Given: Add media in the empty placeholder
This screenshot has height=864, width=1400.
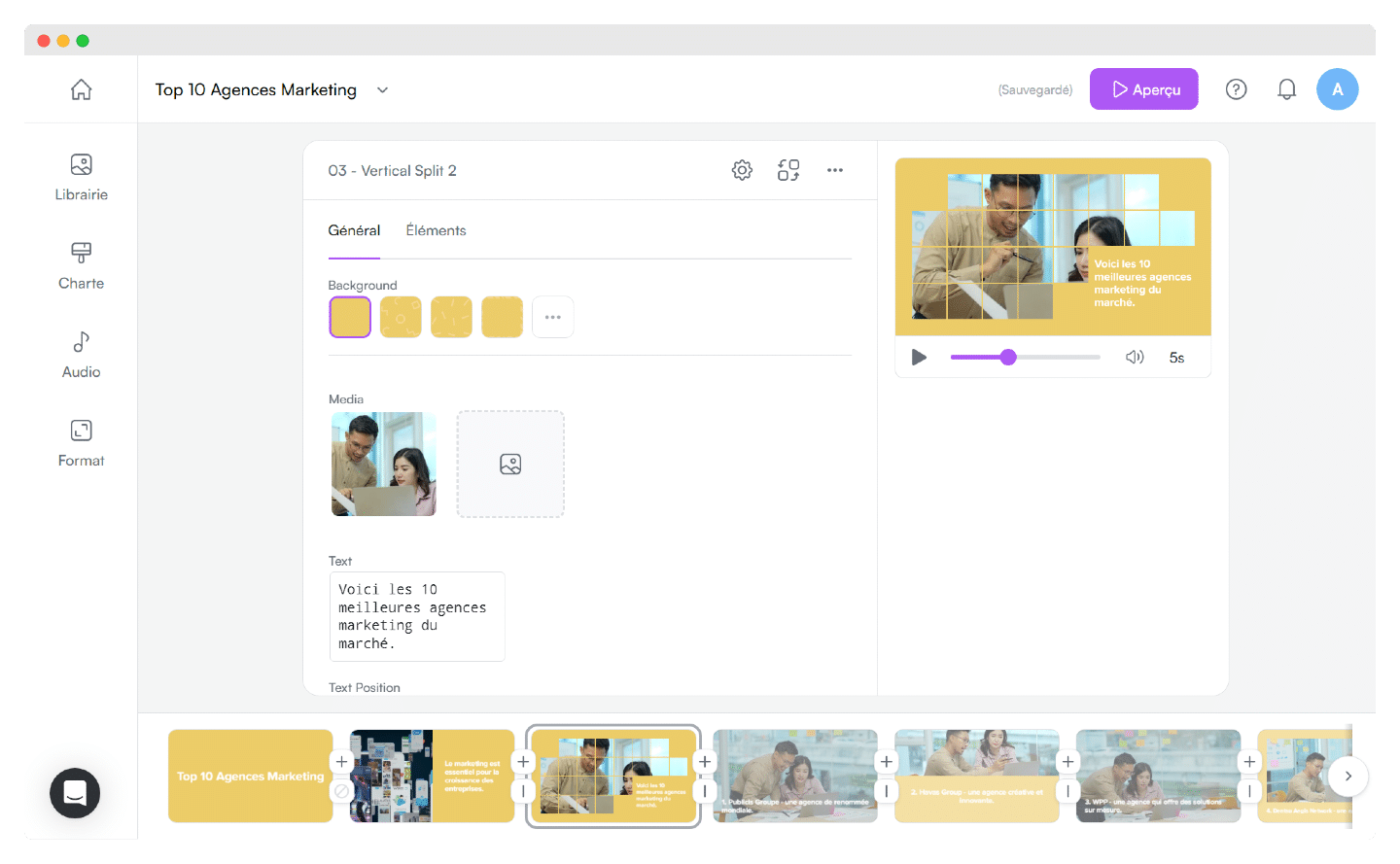Looking at the screenshot, I should click(x=510, y=464).
